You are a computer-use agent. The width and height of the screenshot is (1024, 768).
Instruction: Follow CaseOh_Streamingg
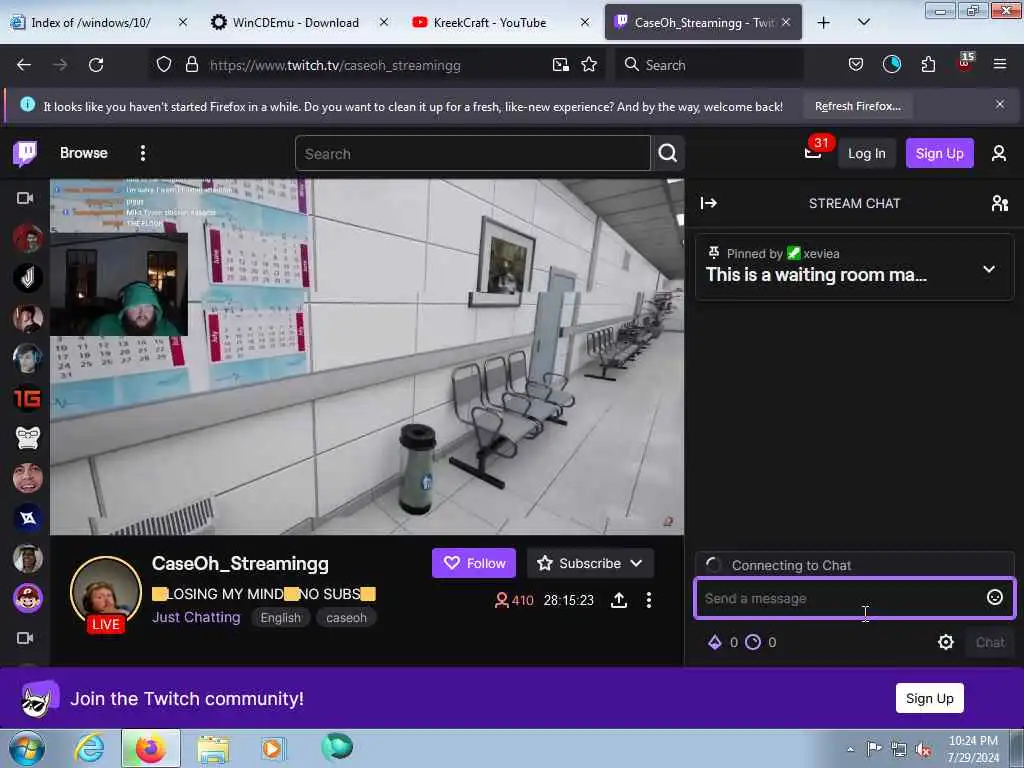[474, 563]
